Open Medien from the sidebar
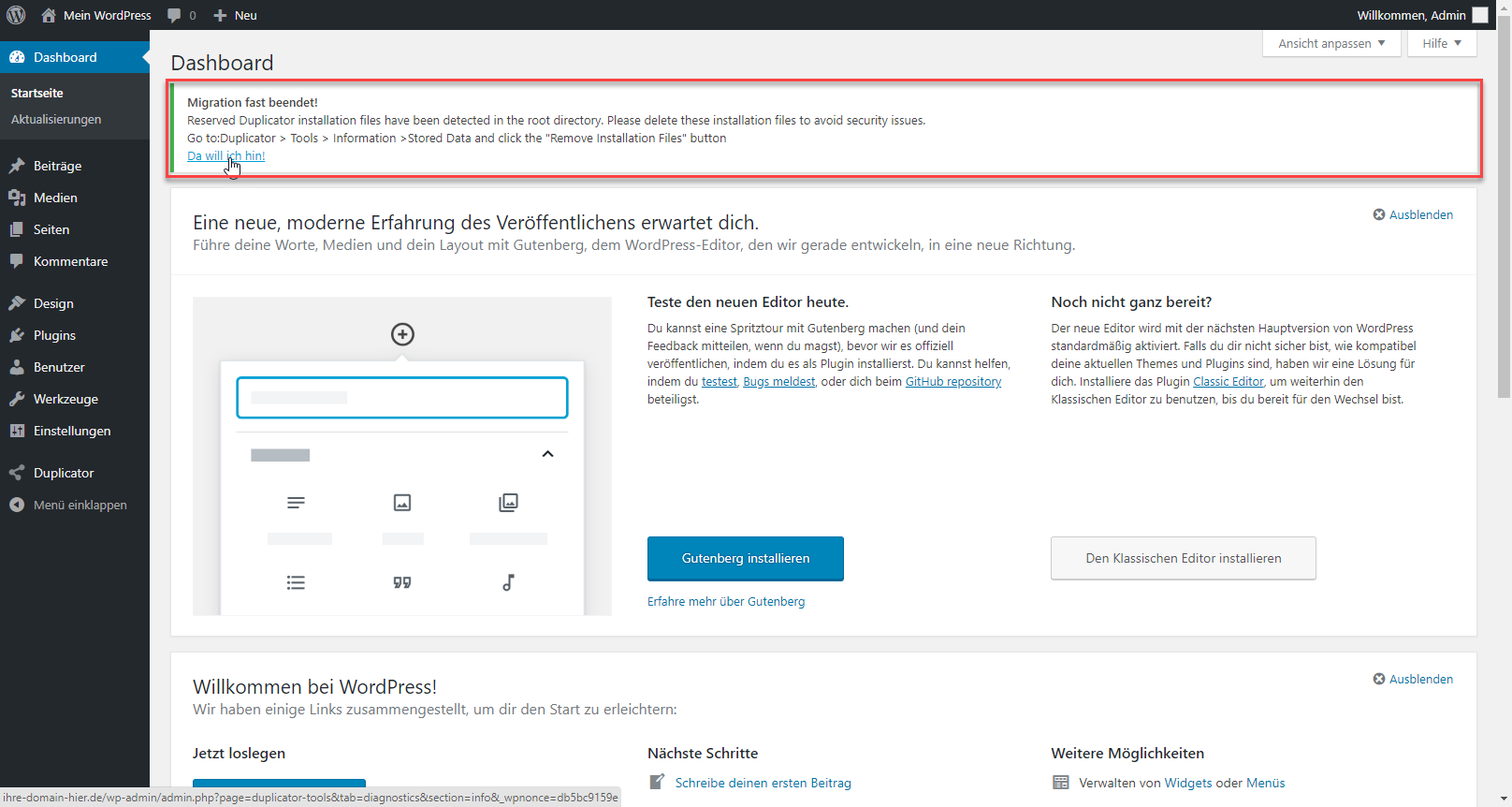The image size is (1512, 807). pos(55,198)
